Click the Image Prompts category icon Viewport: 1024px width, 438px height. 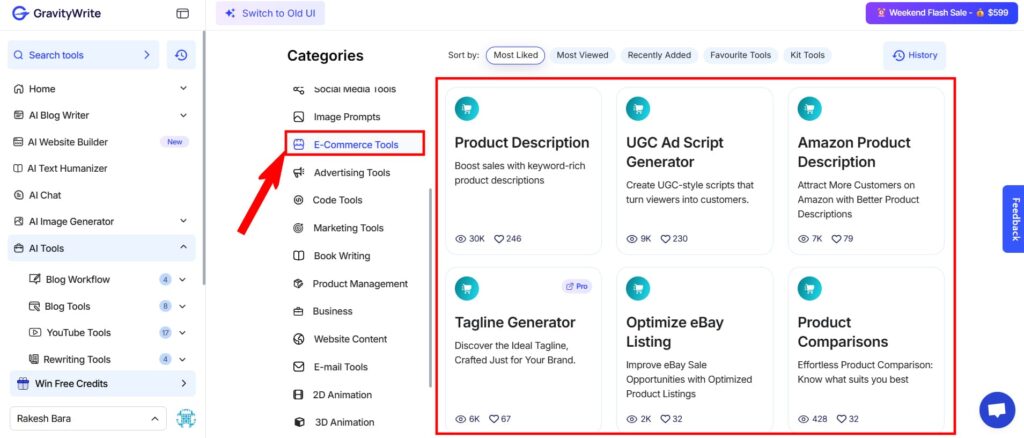(x=298, y=117)
